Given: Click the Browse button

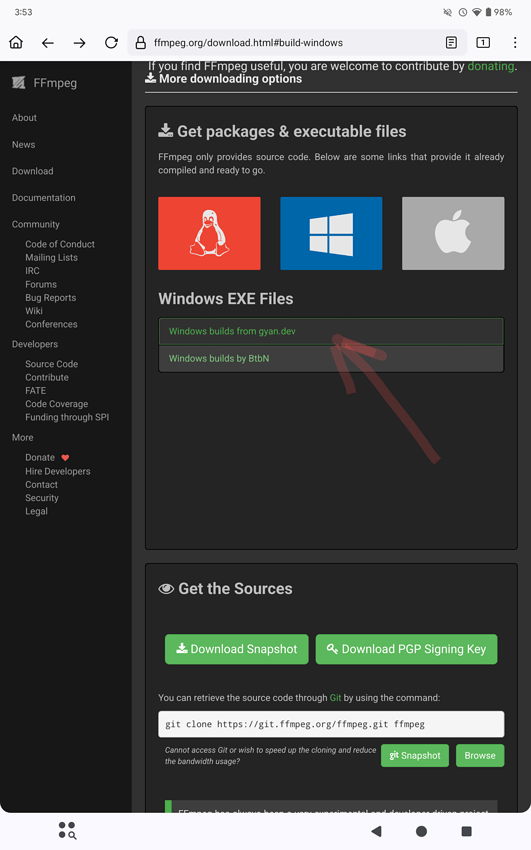Looking at the screenshot, I should [480, 756].
